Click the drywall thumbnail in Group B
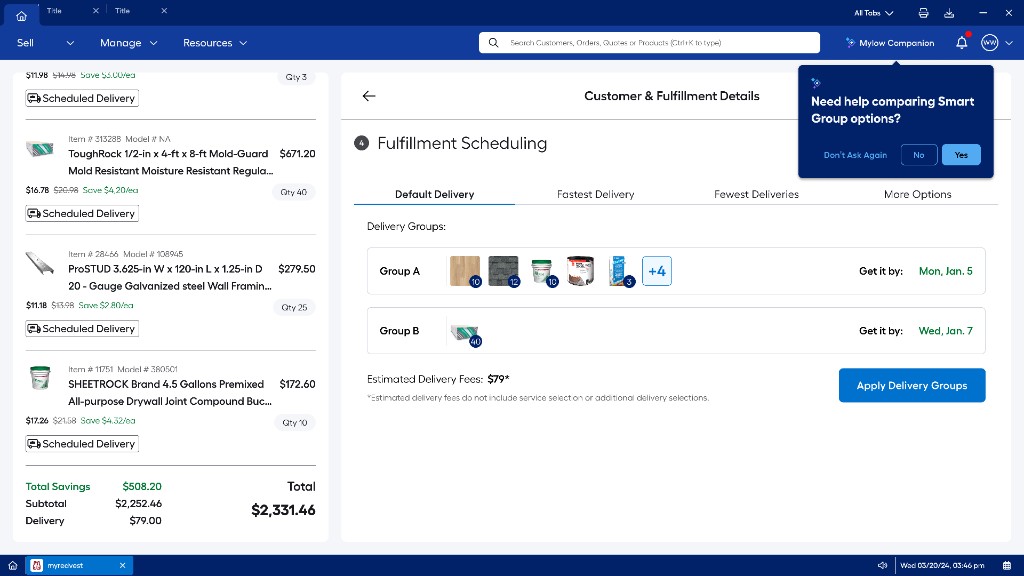1024x576 pixels. pos(465,332)
